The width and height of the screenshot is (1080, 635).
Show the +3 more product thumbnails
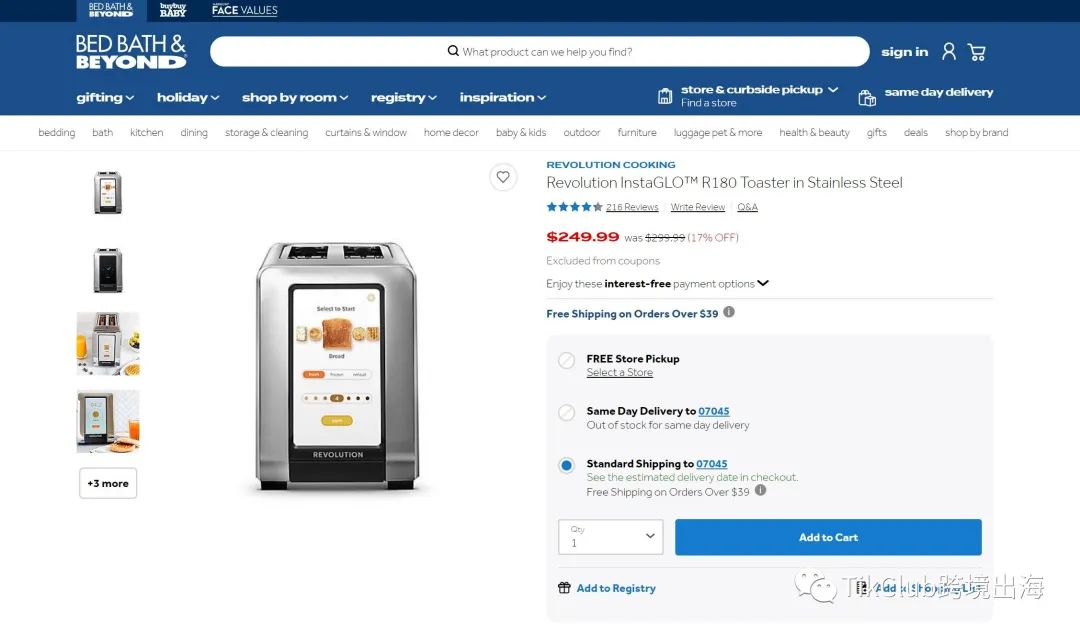pyautogui.click(x=108, y=483)
